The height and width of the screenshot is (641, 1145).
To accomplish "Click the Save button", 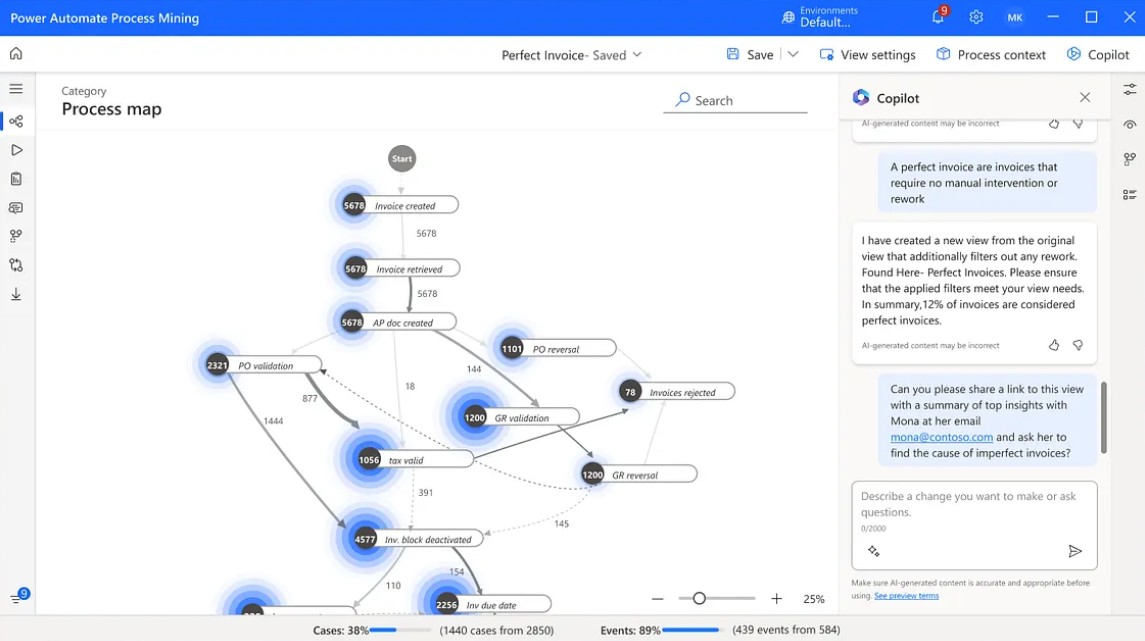I will point(750,55).
